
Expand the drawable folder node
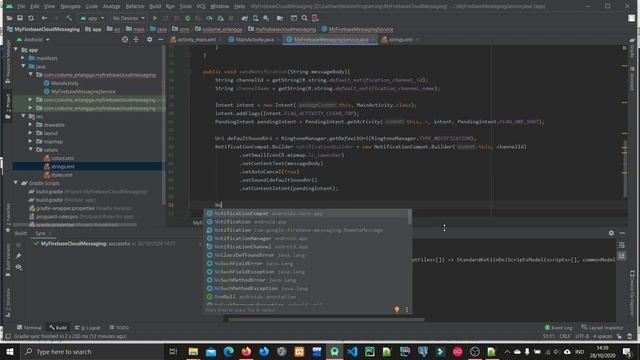[30, 124]
